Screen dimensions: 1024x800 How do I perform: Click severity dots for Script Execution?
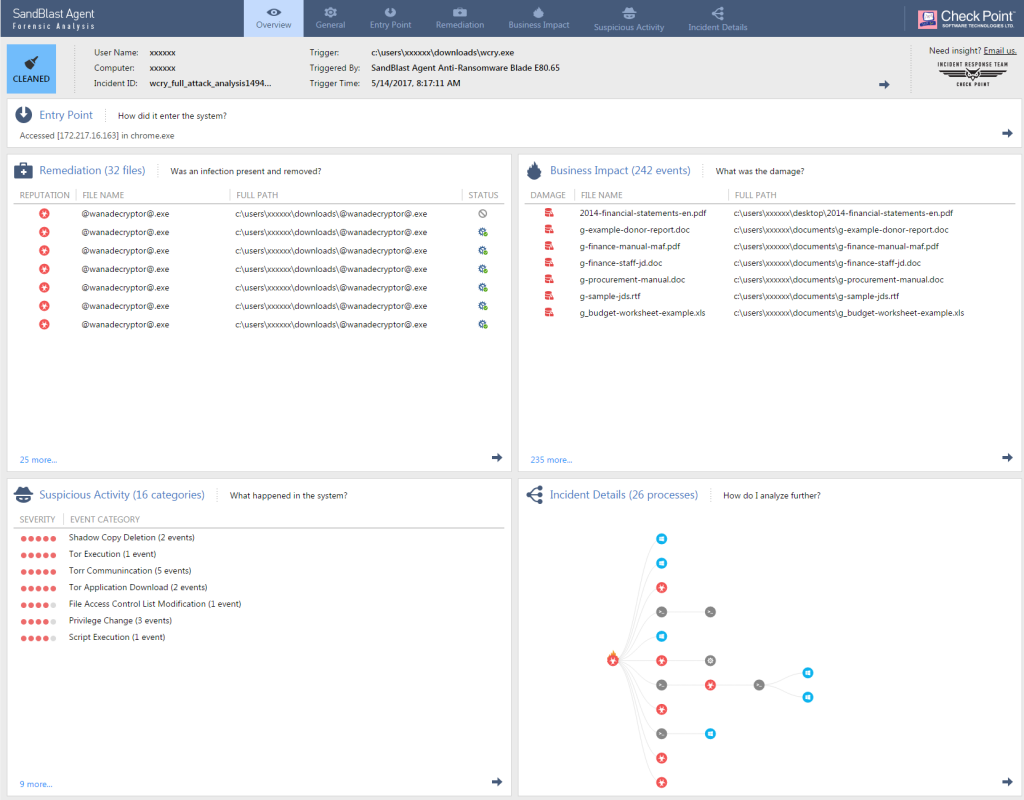pos(38,638)
